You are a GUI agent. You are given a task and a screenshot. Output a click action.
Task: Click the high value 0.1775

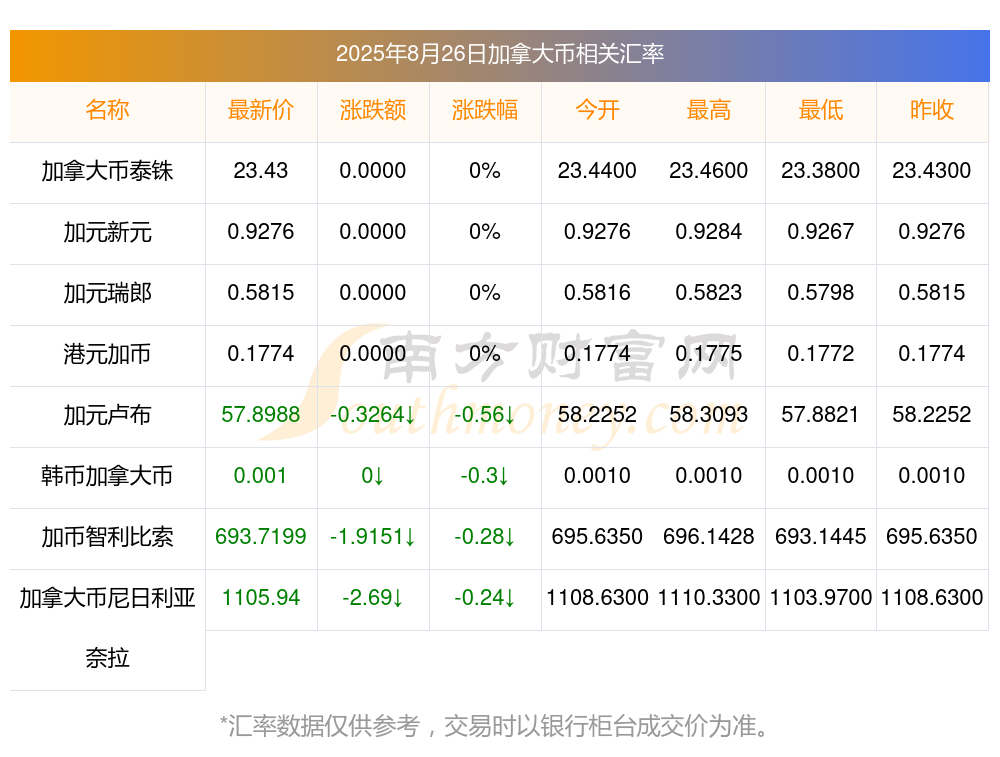(709, 353)
